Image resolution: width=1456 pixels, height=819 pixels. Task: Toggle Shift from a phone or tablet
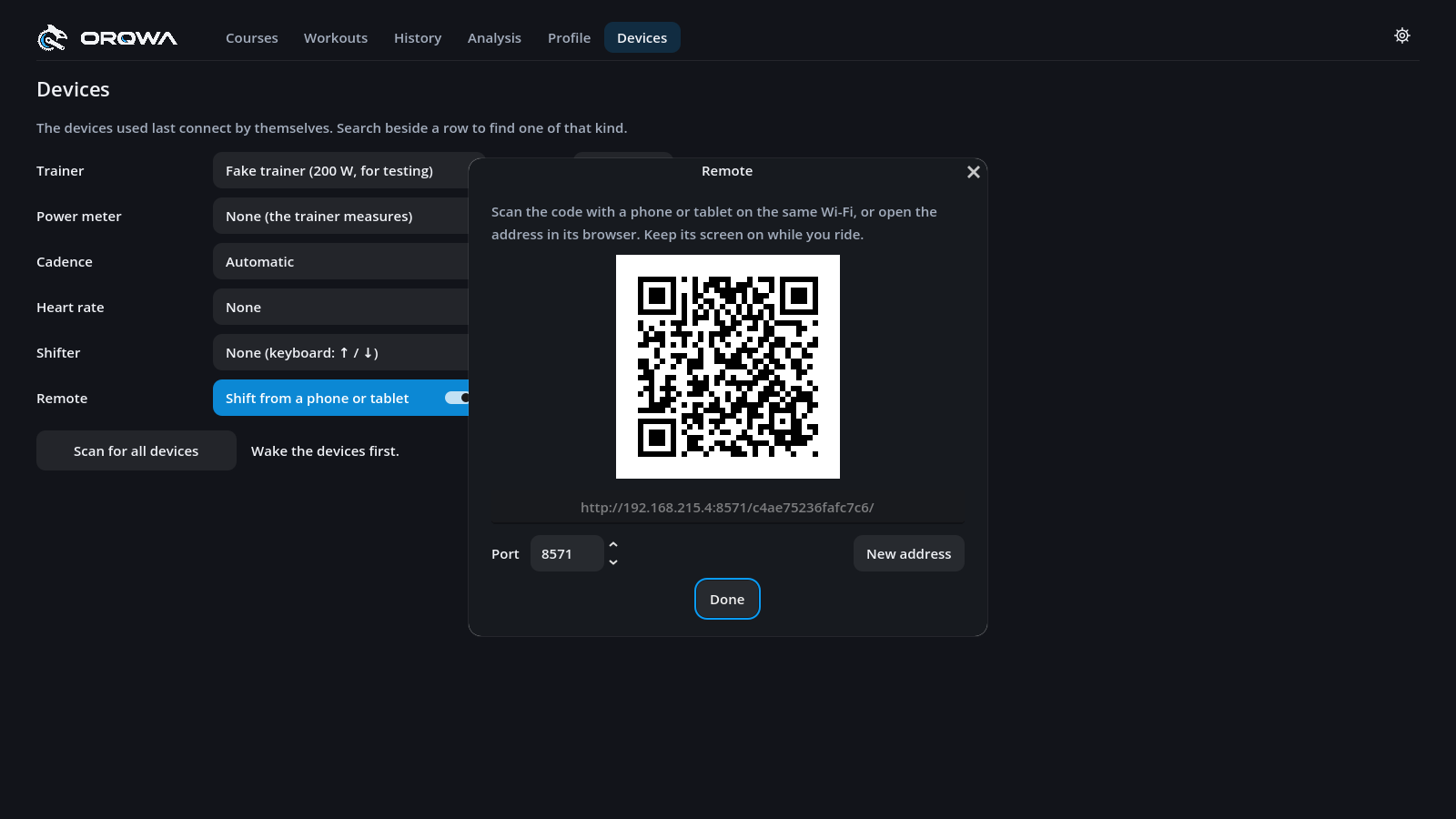coord(341,399)
